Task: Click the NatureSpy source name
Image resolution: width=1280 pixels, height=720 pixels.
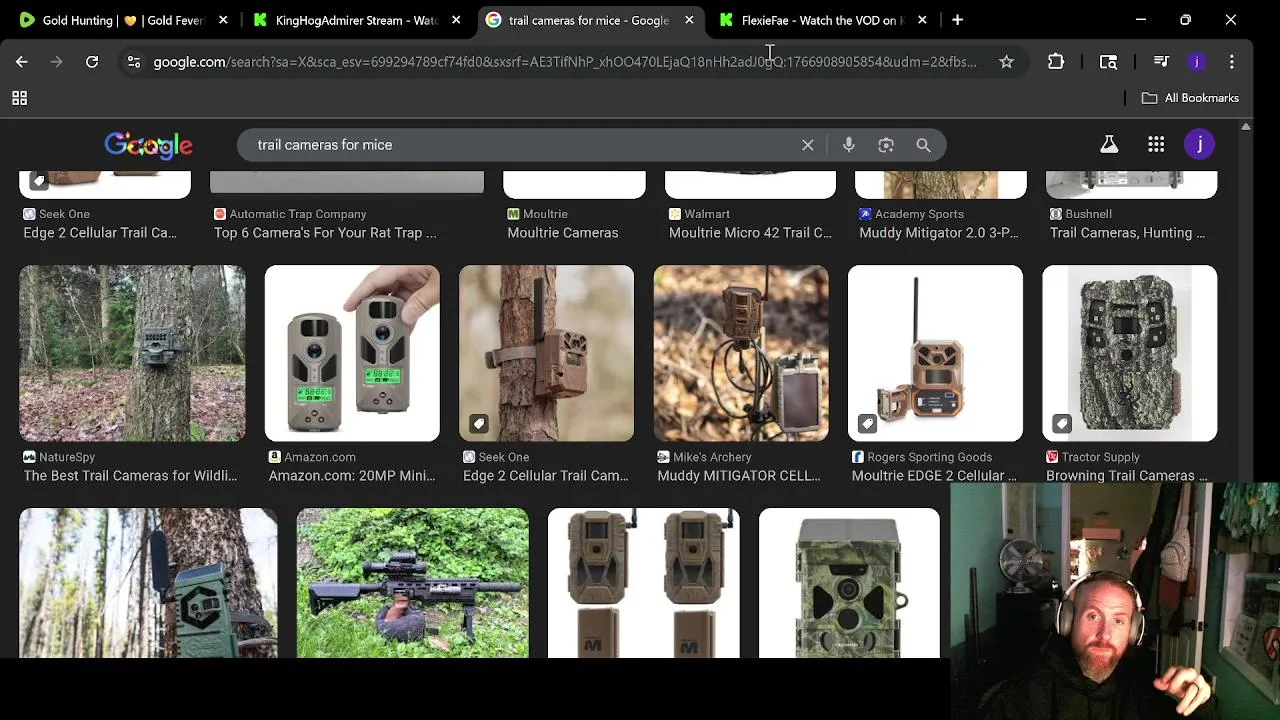Action: click(67, 457)
